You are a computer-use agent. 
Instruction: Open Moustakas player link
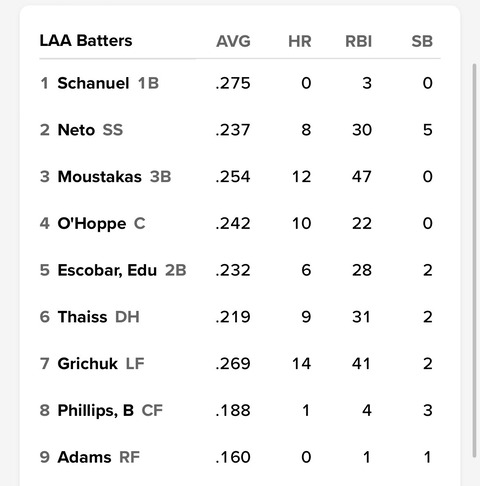(99, 177)
